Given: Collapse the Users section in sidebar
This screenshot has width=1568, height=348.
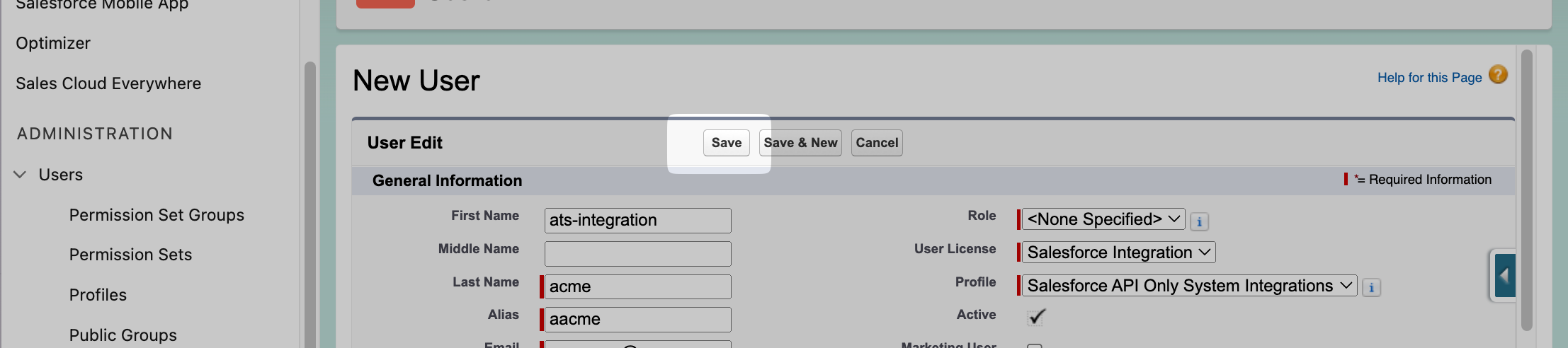Looking at the screenshot, I should (x=21, y=175).
